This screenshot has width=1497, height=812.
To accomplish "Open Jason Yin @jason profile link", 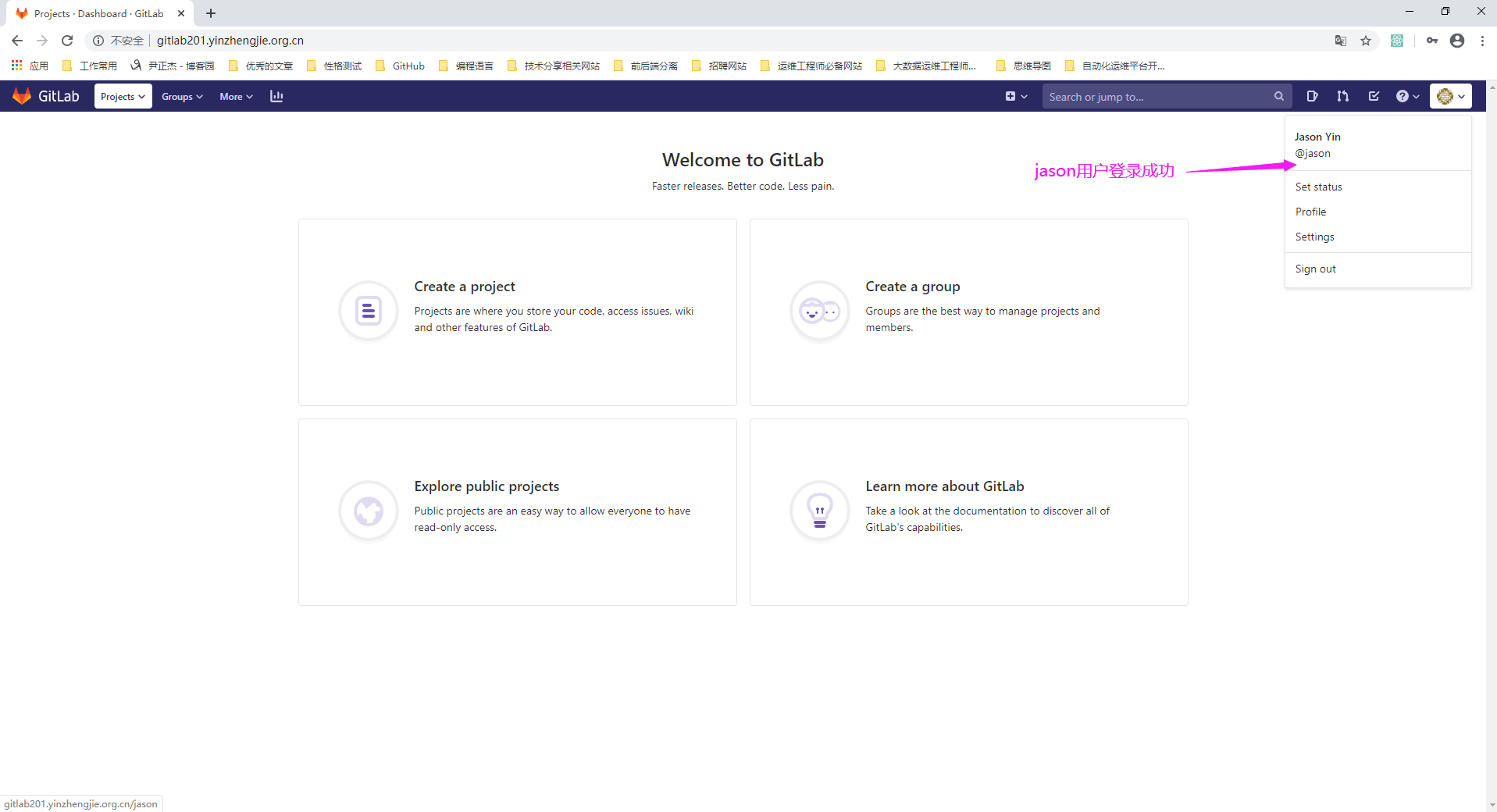I will pos(1378,144).
